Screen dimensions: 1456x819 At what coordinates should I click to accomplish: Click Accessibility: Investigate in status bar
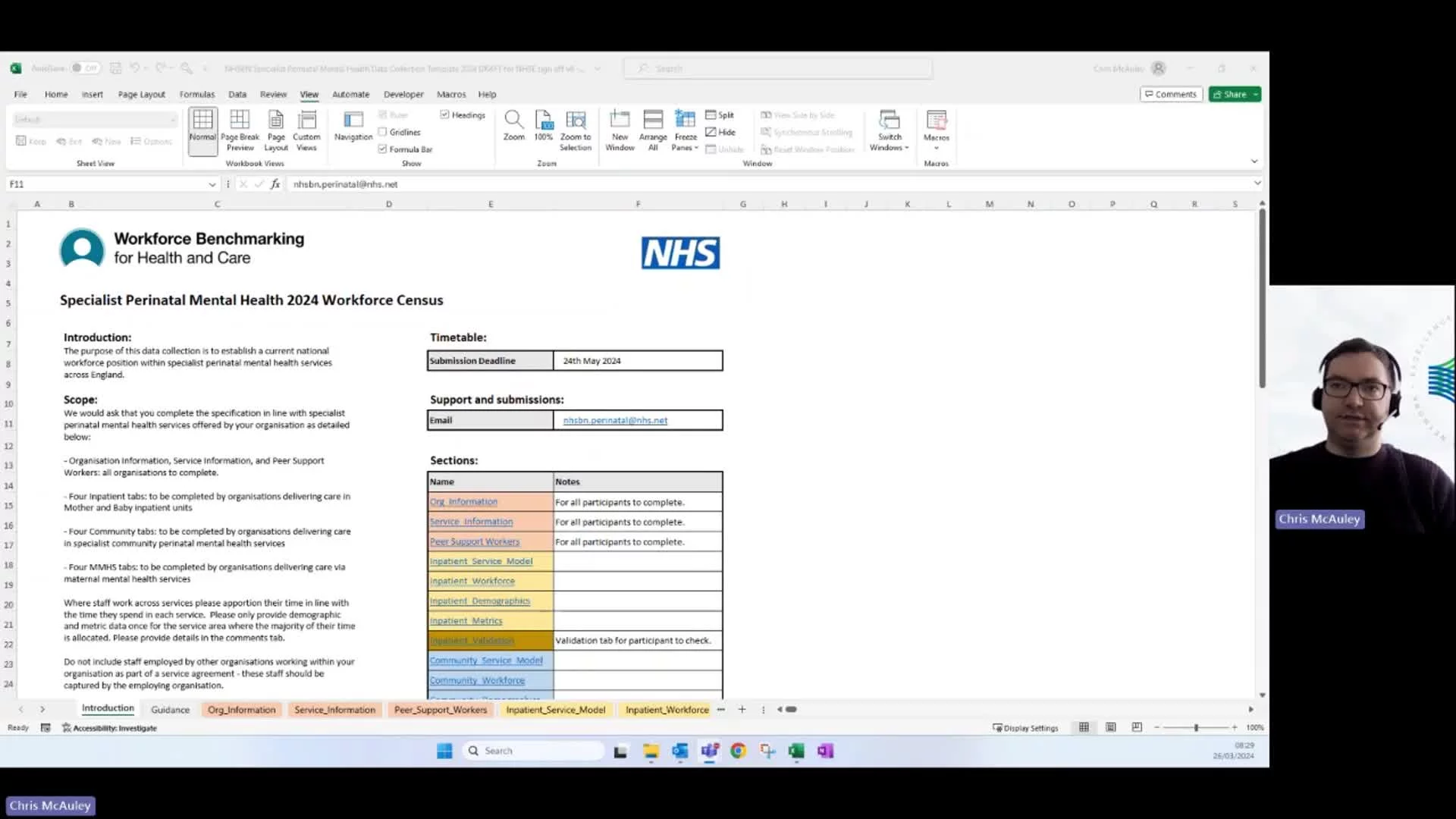point(109,728)
